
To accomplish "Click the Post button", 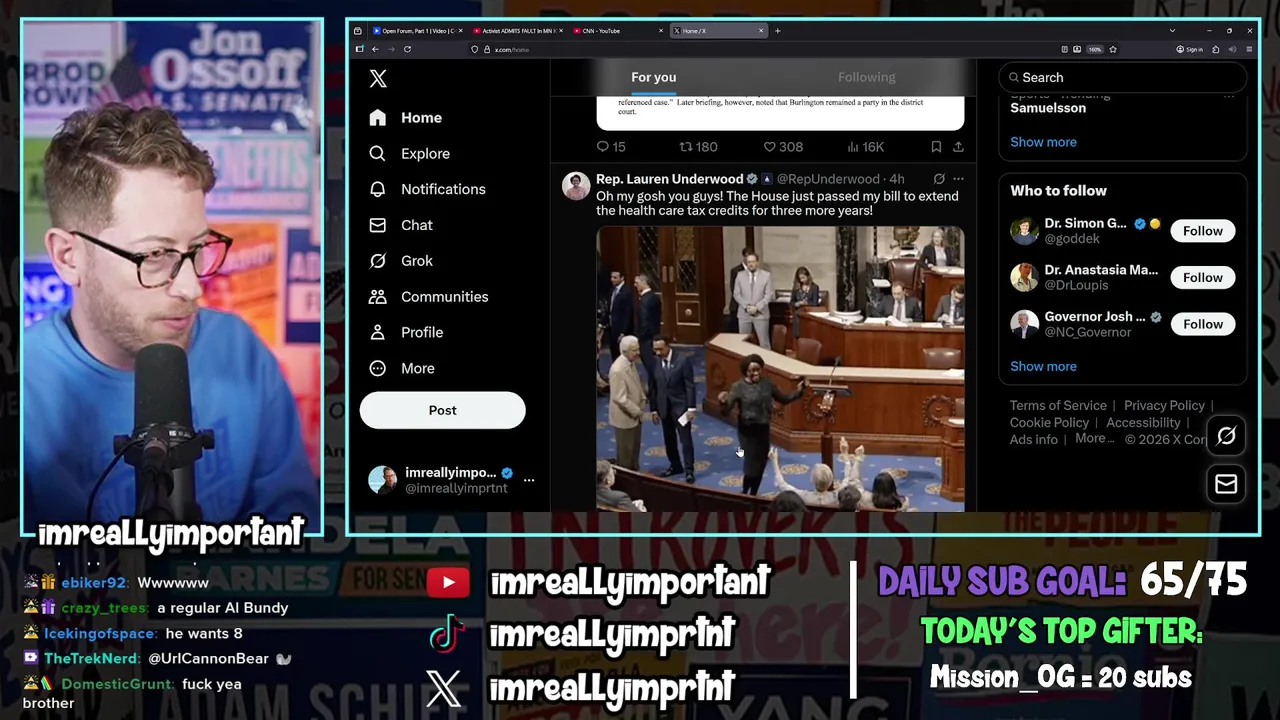I will pos(442,410).
